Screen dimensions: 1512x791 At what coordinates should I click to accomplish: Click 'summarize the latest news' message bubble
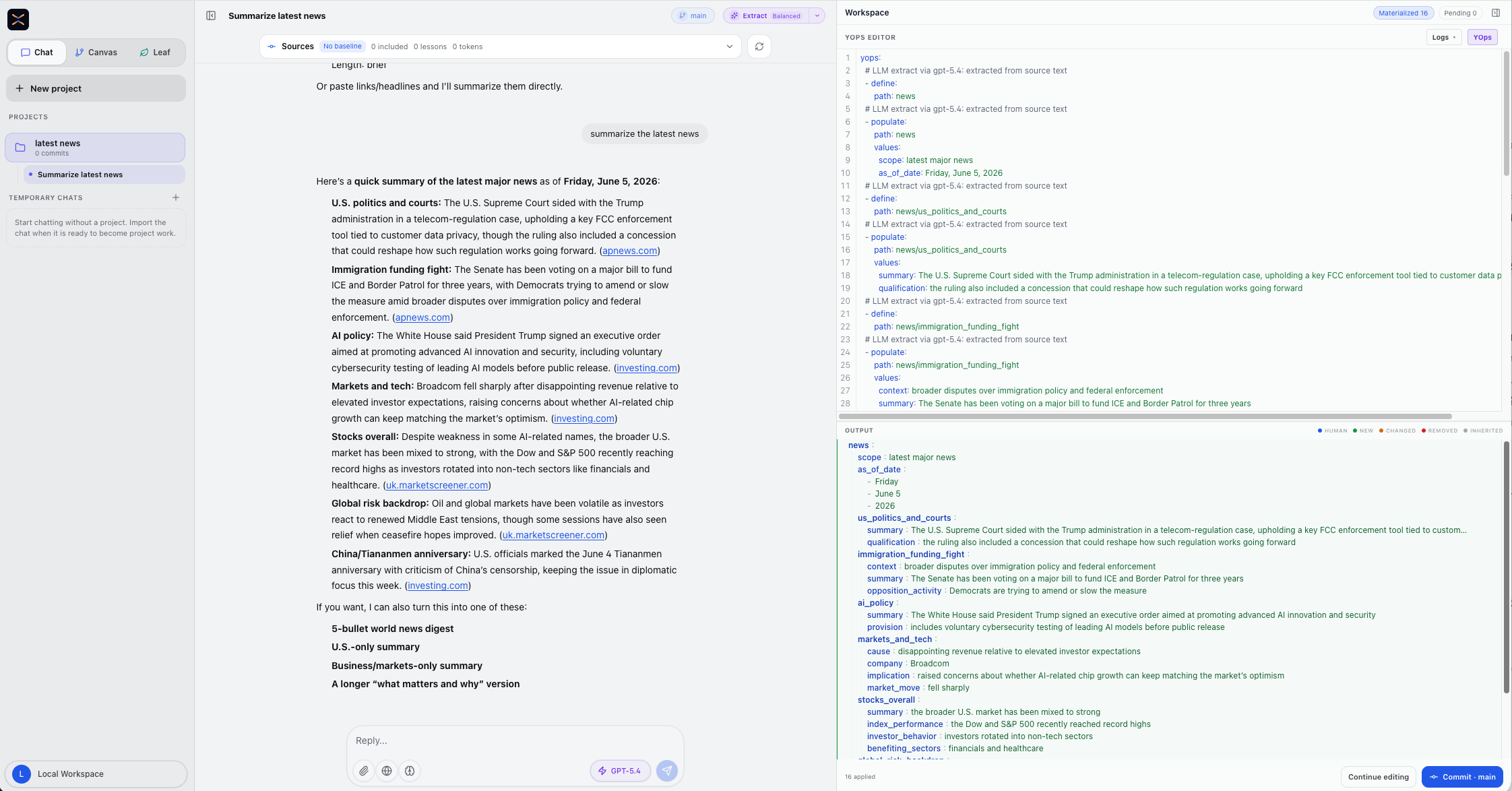(x=644, y=133)
